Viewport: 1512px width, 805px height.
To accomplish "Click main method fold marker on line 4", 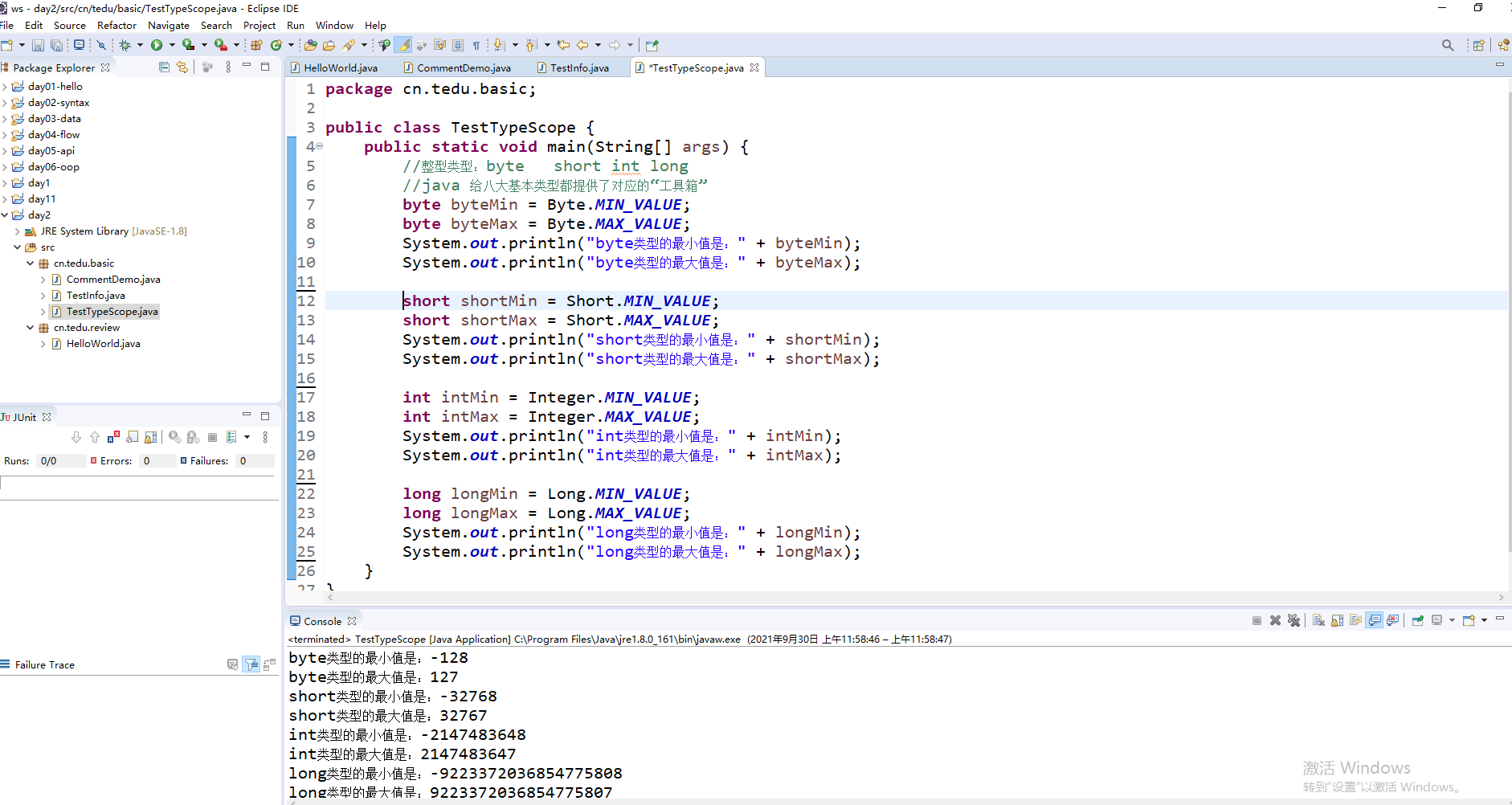I will coord(319,146).
